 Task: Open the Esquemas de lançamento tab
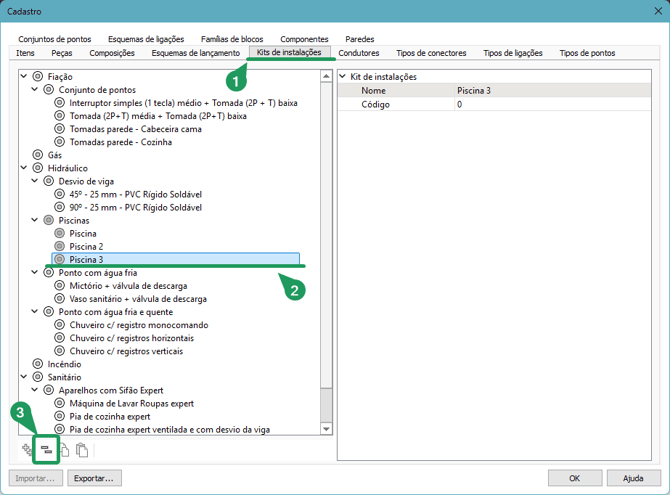[195, 53]
